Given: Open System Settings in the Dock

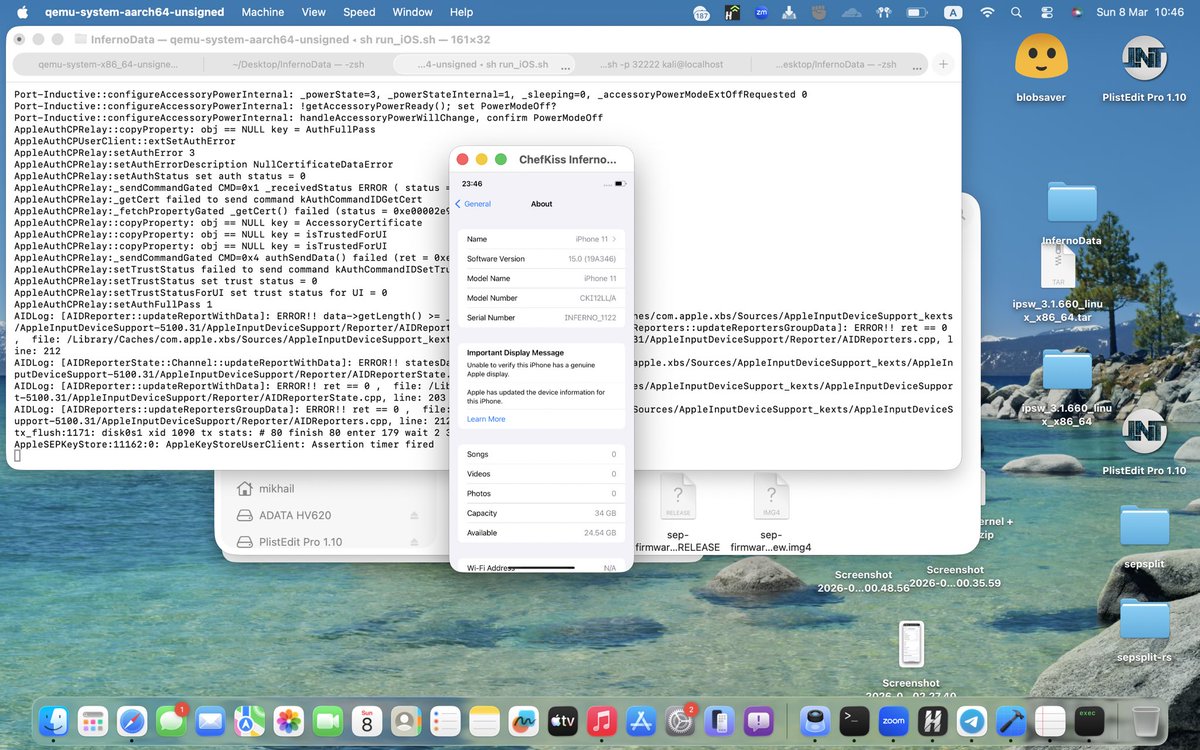Looking at the screenshot, I should pyautogui.click(x=680, y=721).
